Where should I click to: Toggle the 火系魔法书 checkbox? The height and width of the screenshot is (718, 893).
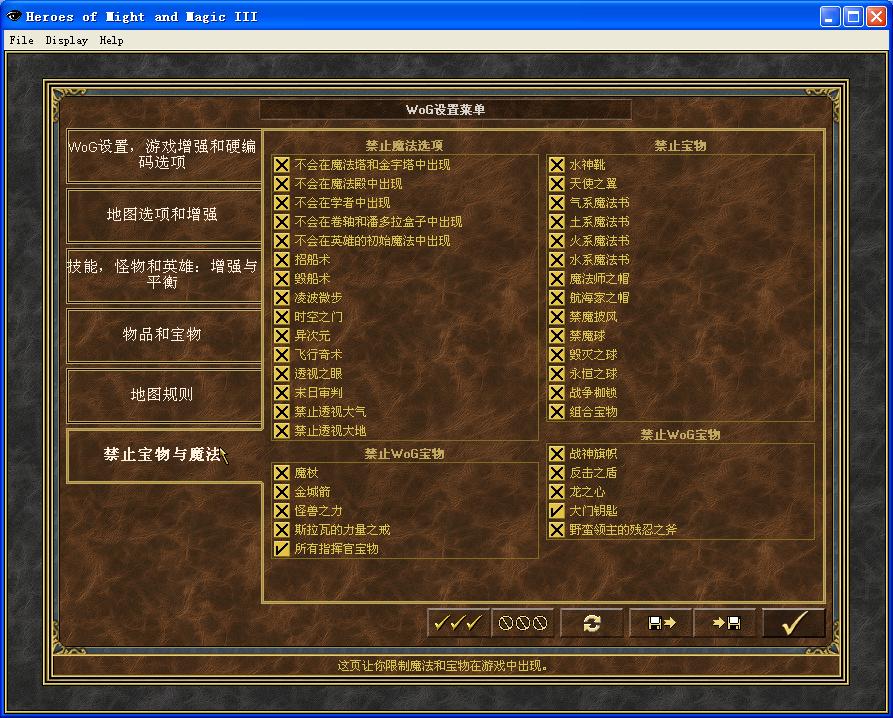556,240
